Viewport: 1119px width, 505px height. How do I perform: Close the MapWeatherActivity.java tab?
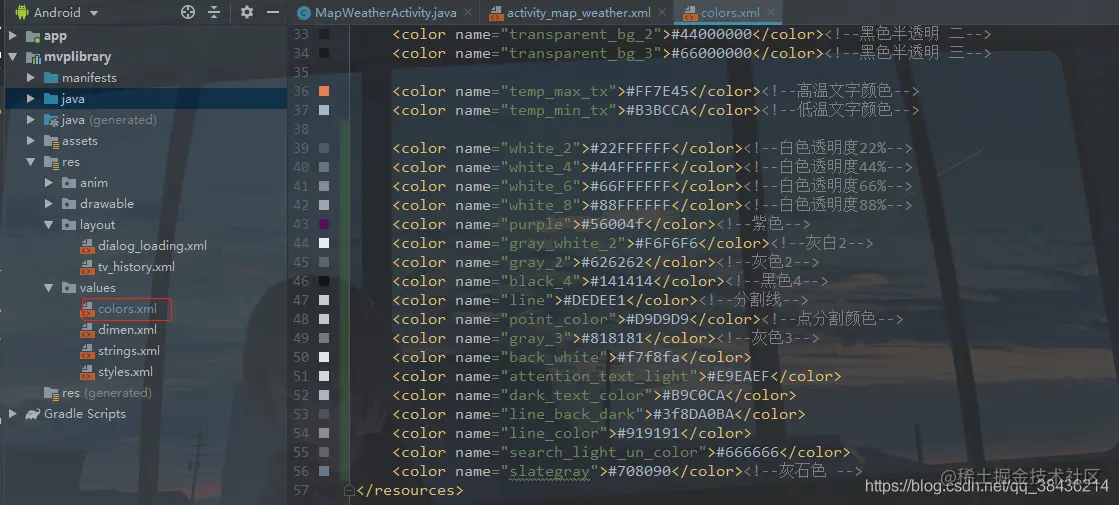point(467,14)
